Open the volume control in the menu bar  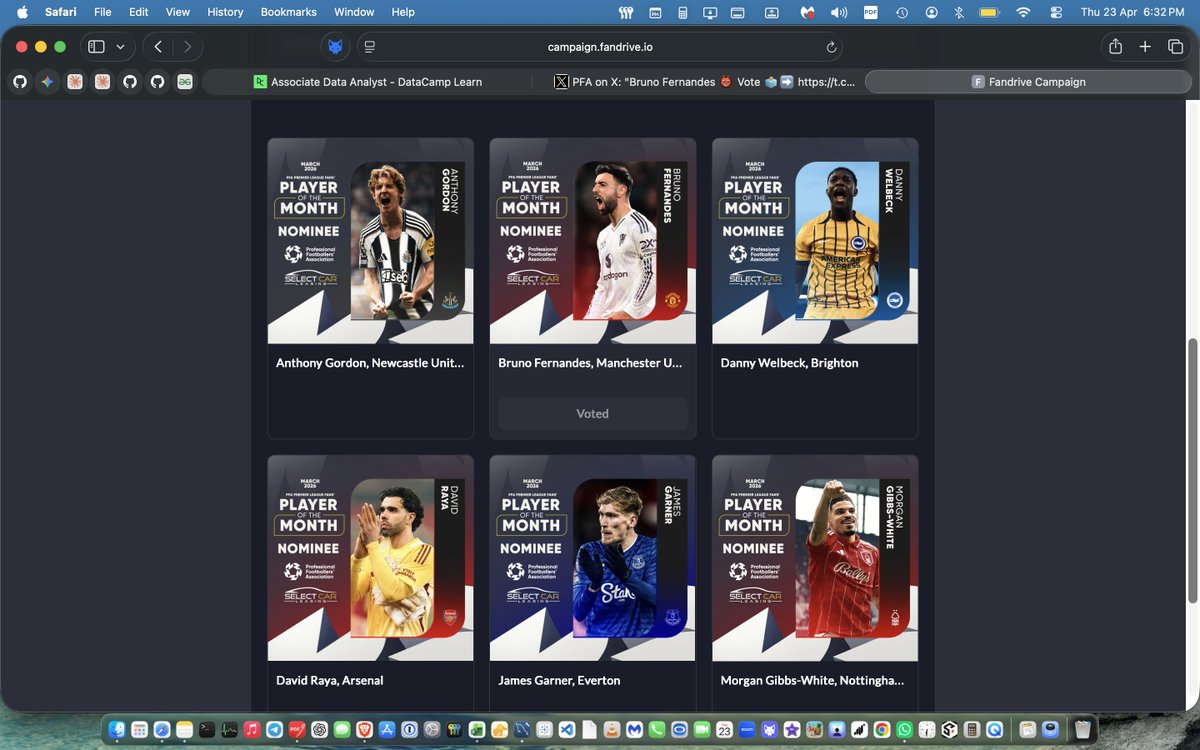(838, 12)
